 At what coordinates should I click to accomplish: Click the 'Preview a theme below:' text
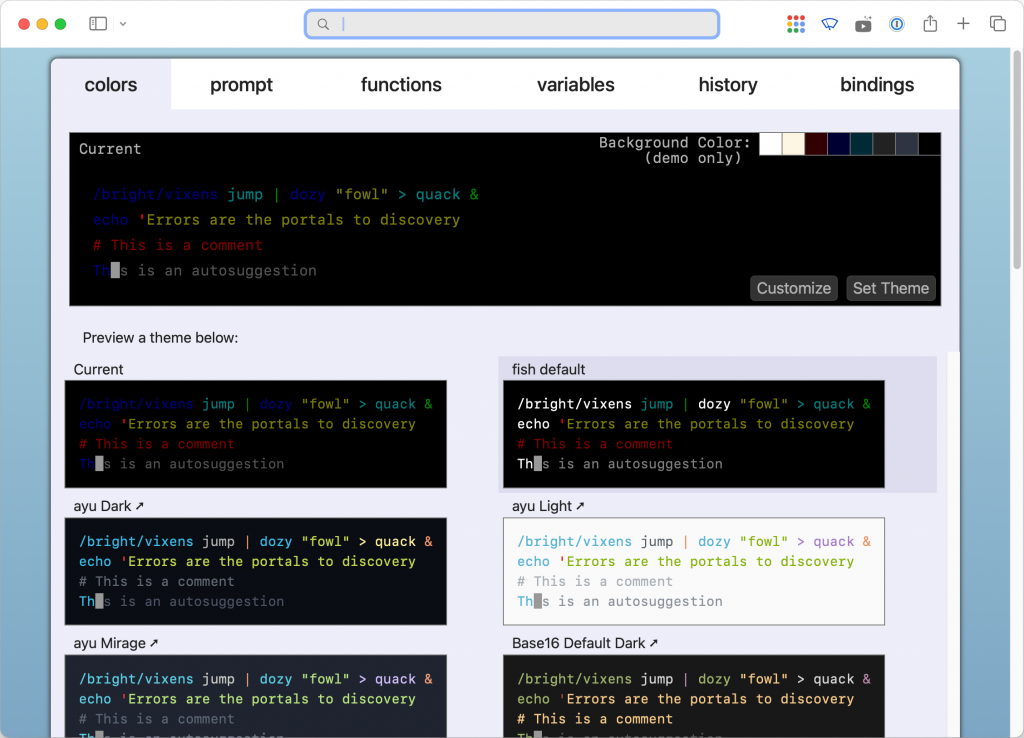tap(161, 338)
